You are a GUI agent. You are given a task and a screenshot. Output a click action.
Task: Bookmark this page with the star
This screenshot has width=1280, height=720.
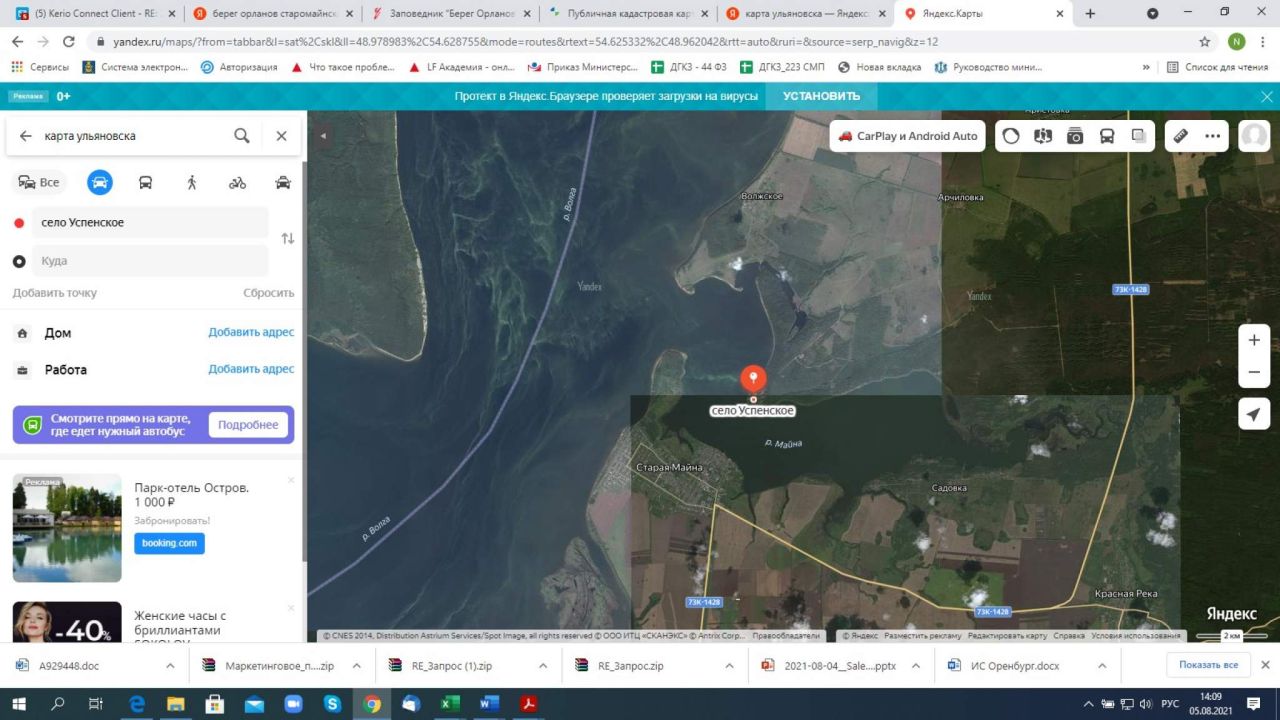click(1205, 42)
